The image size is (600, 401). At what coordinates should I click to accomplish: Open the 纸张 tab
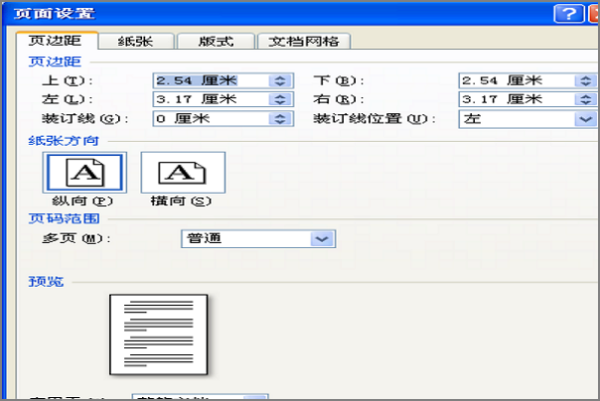click(x=135, y=41)
